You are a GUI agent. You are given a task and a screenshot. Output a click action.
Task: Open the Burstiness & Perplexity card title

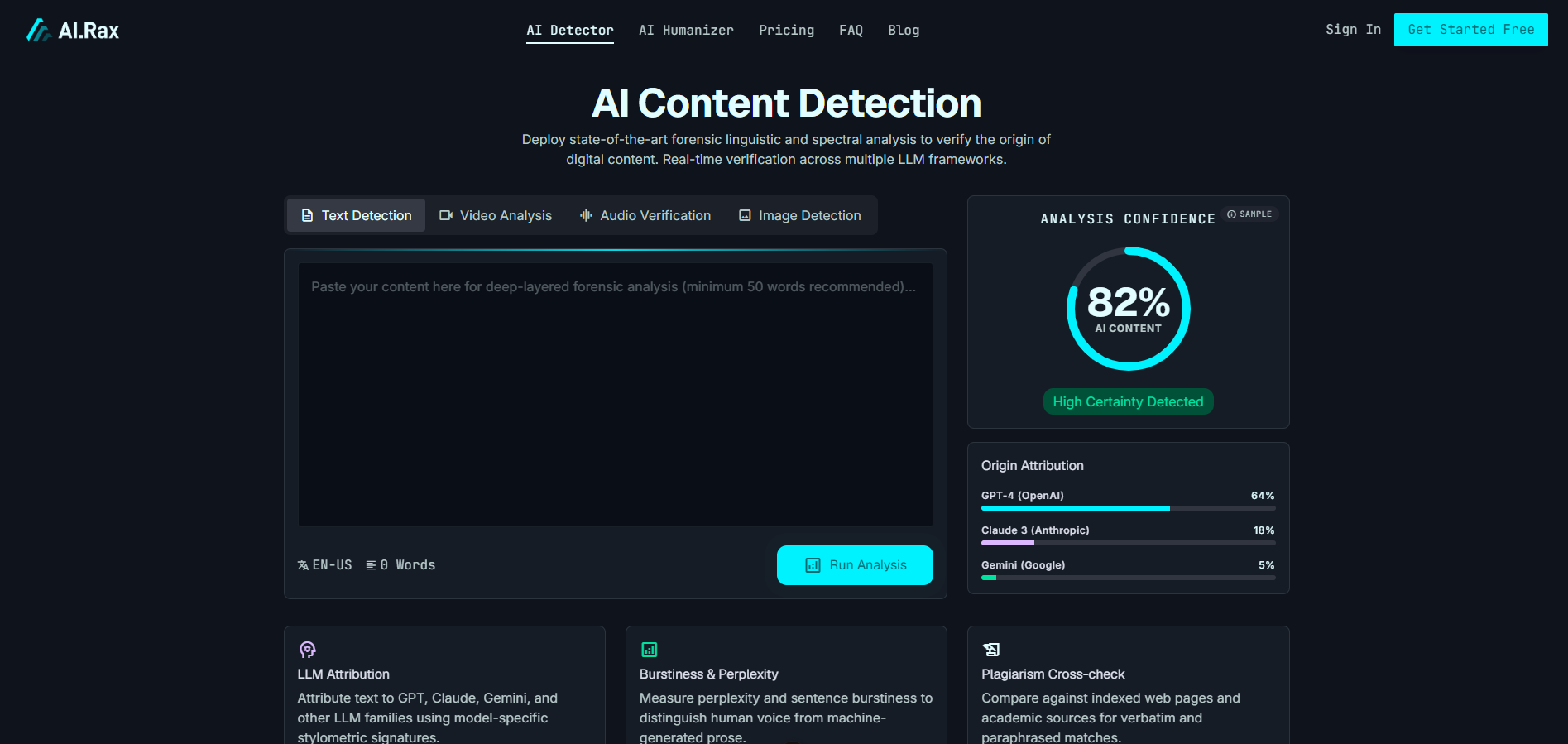pos(708,674)
